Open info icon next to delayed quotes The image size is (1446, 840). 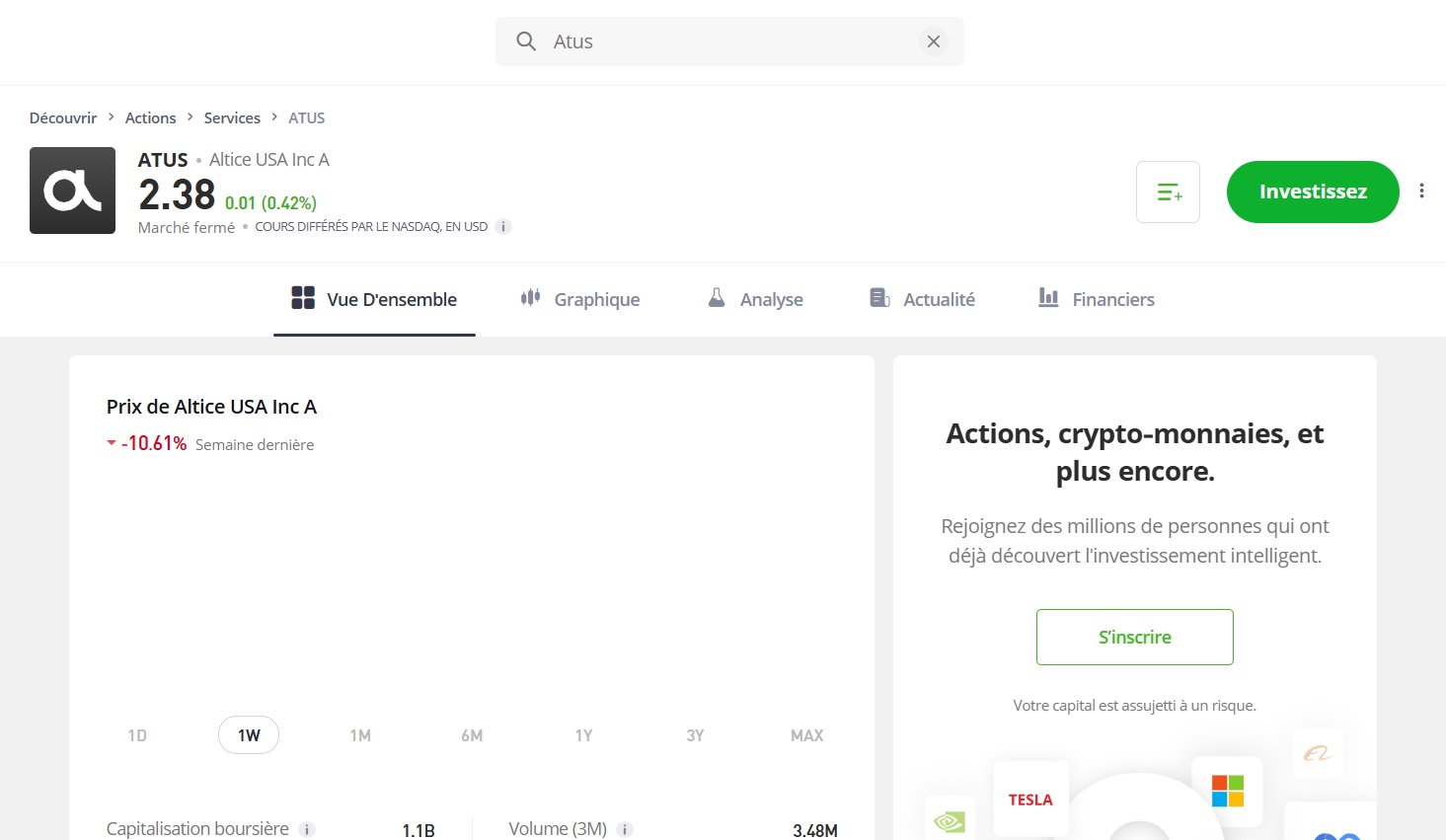[x=503, y=227]
